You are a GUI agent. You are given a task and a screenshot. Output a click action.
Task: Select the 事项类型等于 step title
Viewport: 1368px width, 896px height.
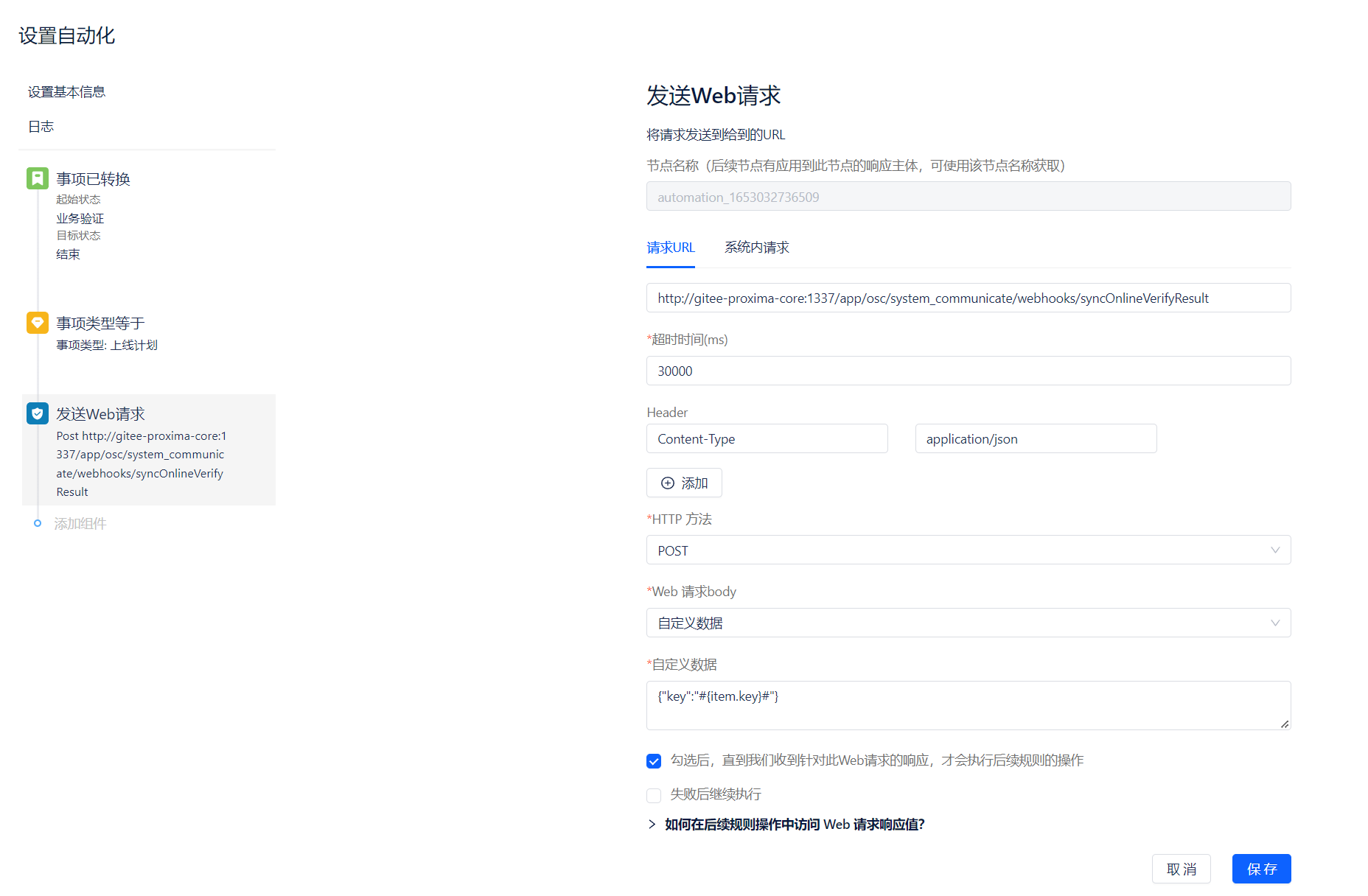tap(101, 323)
